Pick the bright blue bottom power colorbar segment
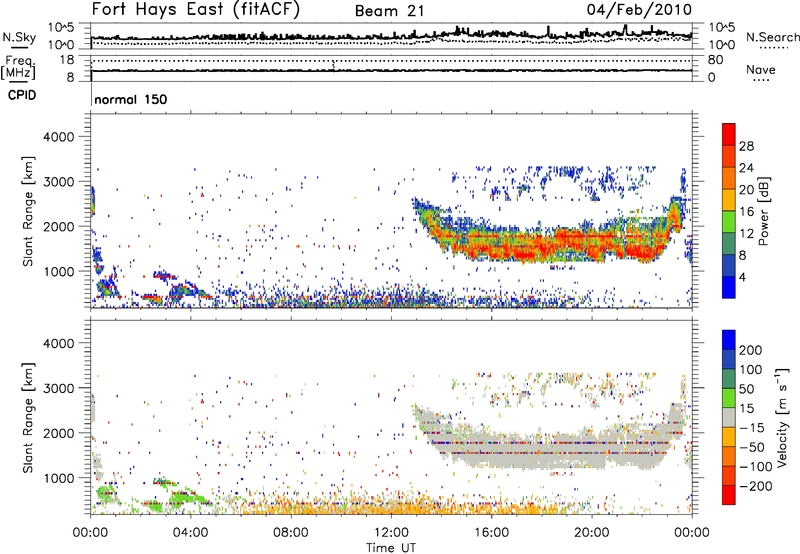This screenshot has width=800, height=554. (729, 288)
